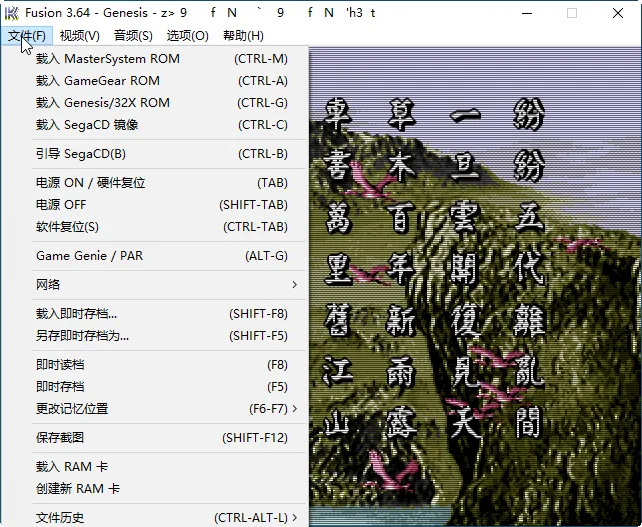Open the 视频(V) menu
Image resolution: width=642 pixels, height=527 pixels.
pyautogui.click(x=79, y=36)
